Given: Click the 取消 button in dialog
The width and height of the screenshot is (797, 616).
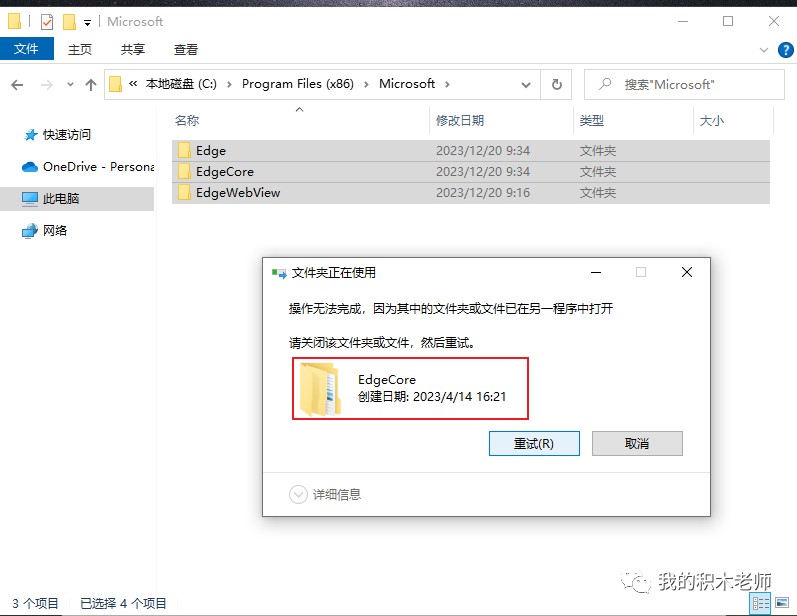Looking at the screenshot, I should (637, 444).
